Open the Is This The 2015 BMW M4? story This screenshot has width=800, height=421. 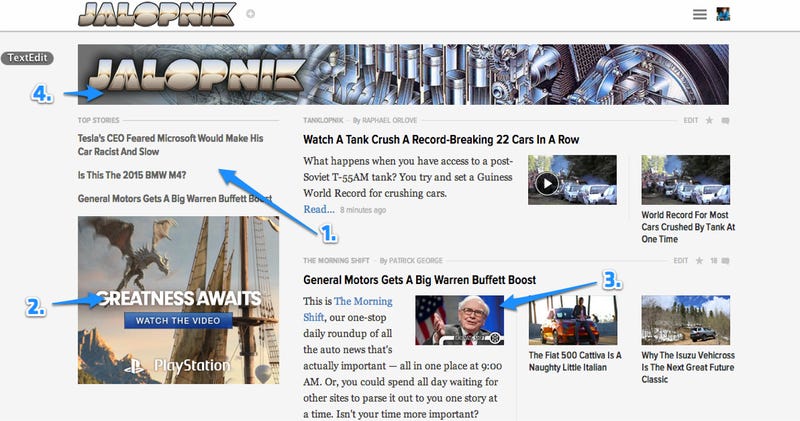pyautogui.click(x=132, y=176)
